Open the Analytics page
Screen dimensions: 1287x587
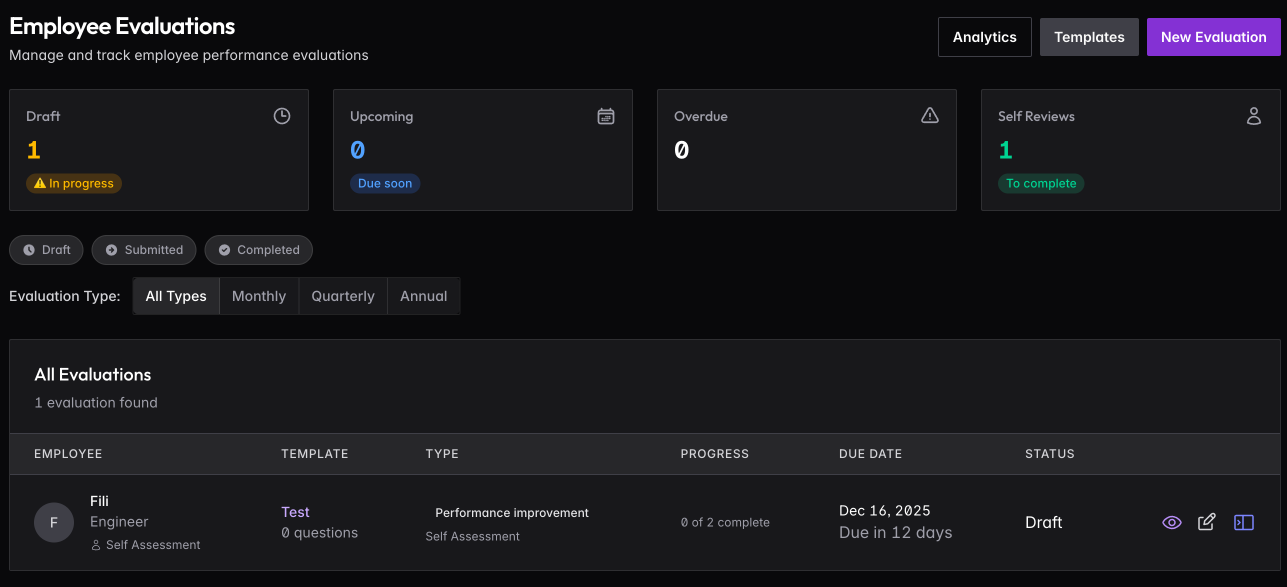[x=984, y=37]
